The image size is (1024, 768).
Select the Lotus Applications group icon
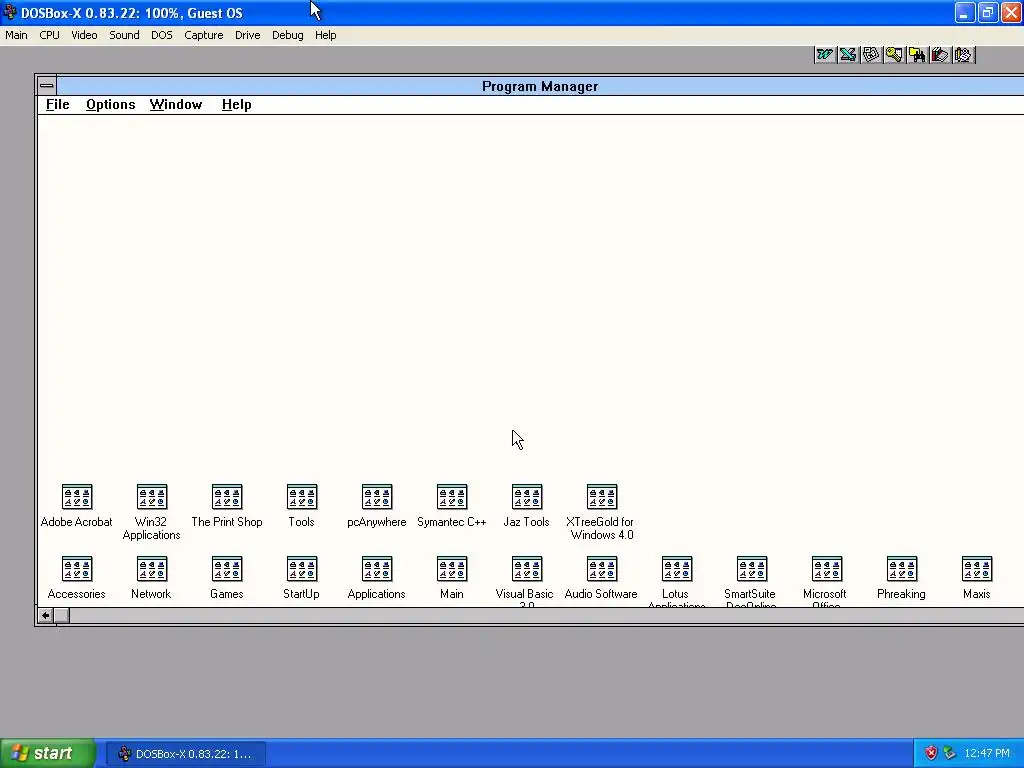click(677, 569)
